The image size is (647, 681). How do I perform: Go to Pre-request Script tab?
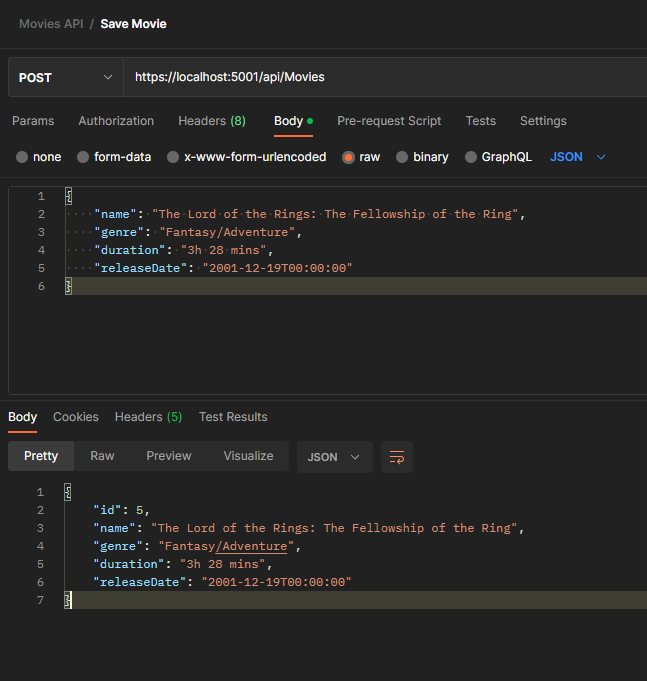coord(389,121)
